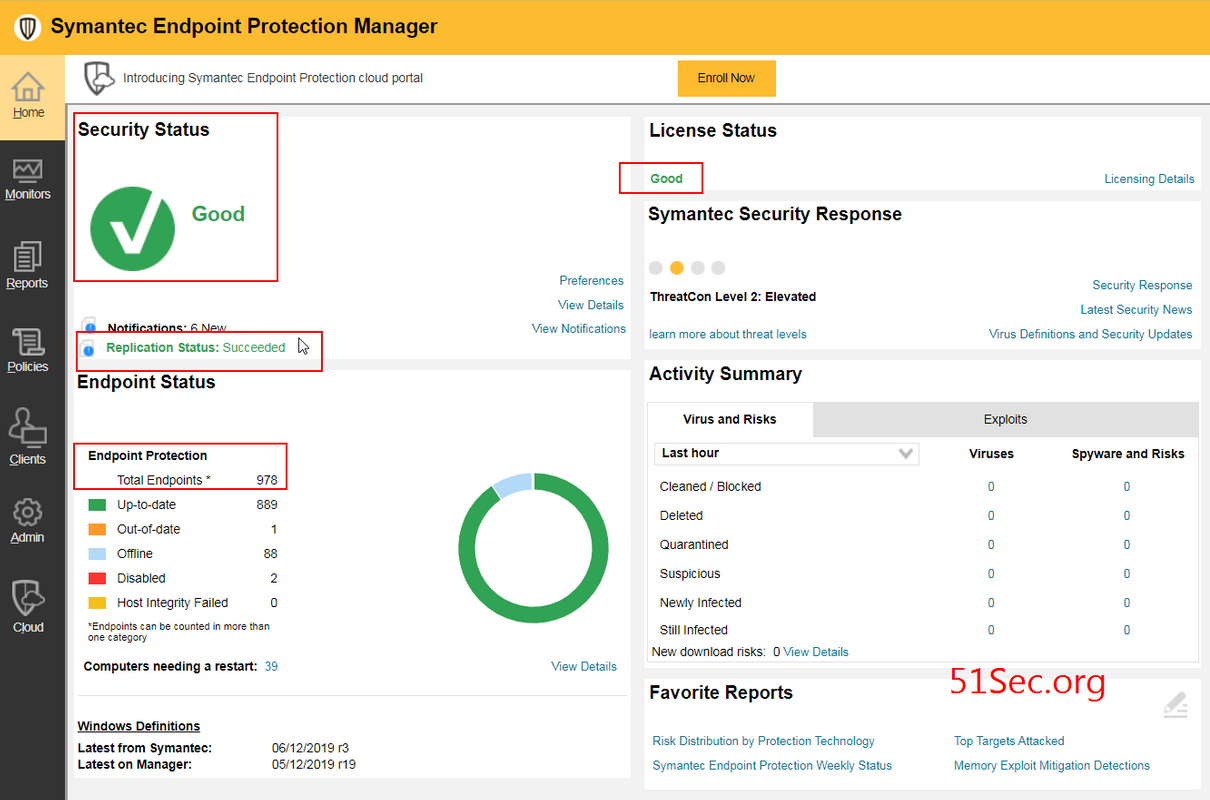Click Total Endpoints value 978
This screenshot has width=1210, height=800.
pos(266,480)
